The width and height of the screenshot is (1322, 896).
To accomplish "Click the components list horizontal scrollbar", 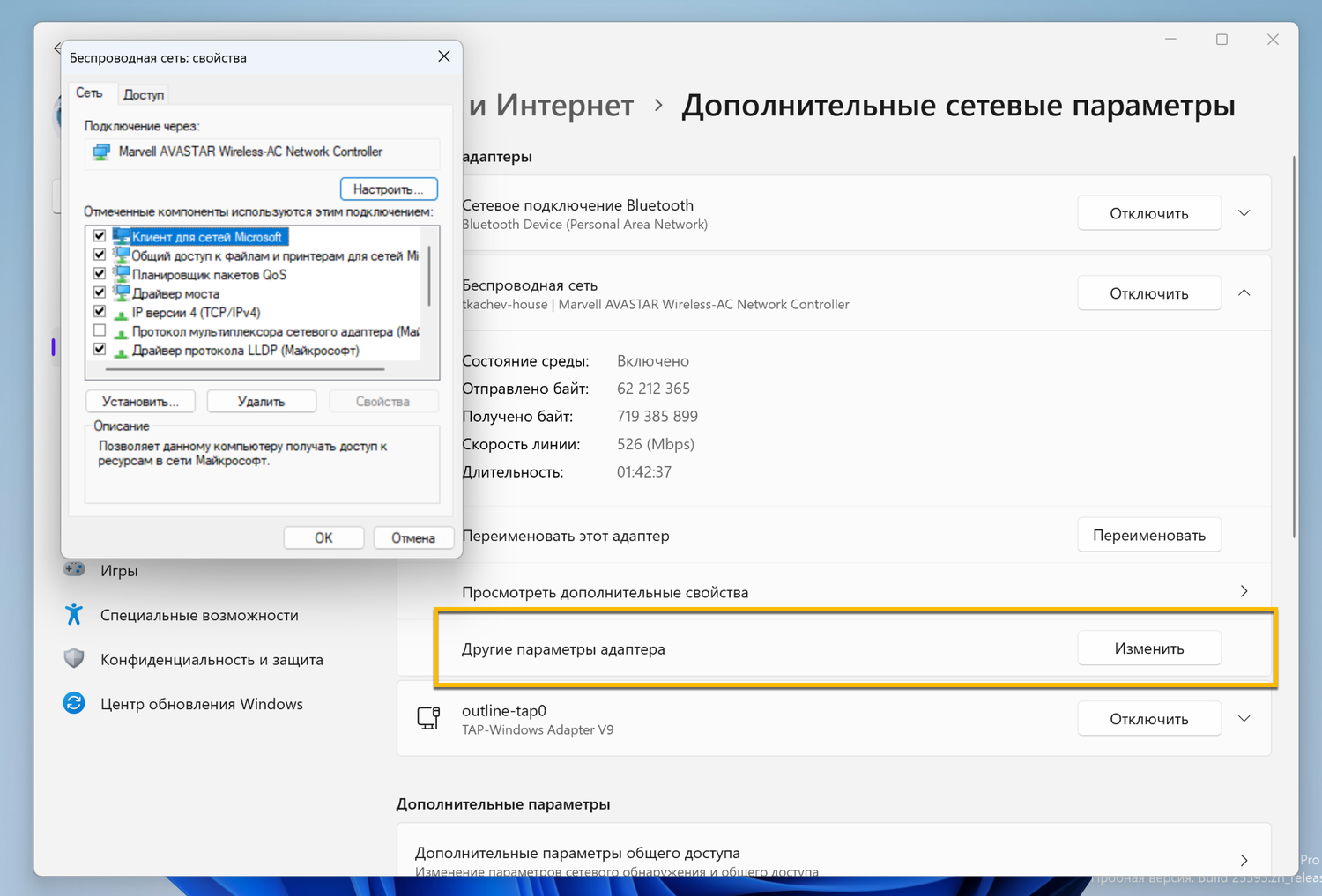I will click(x=245, y=369).
